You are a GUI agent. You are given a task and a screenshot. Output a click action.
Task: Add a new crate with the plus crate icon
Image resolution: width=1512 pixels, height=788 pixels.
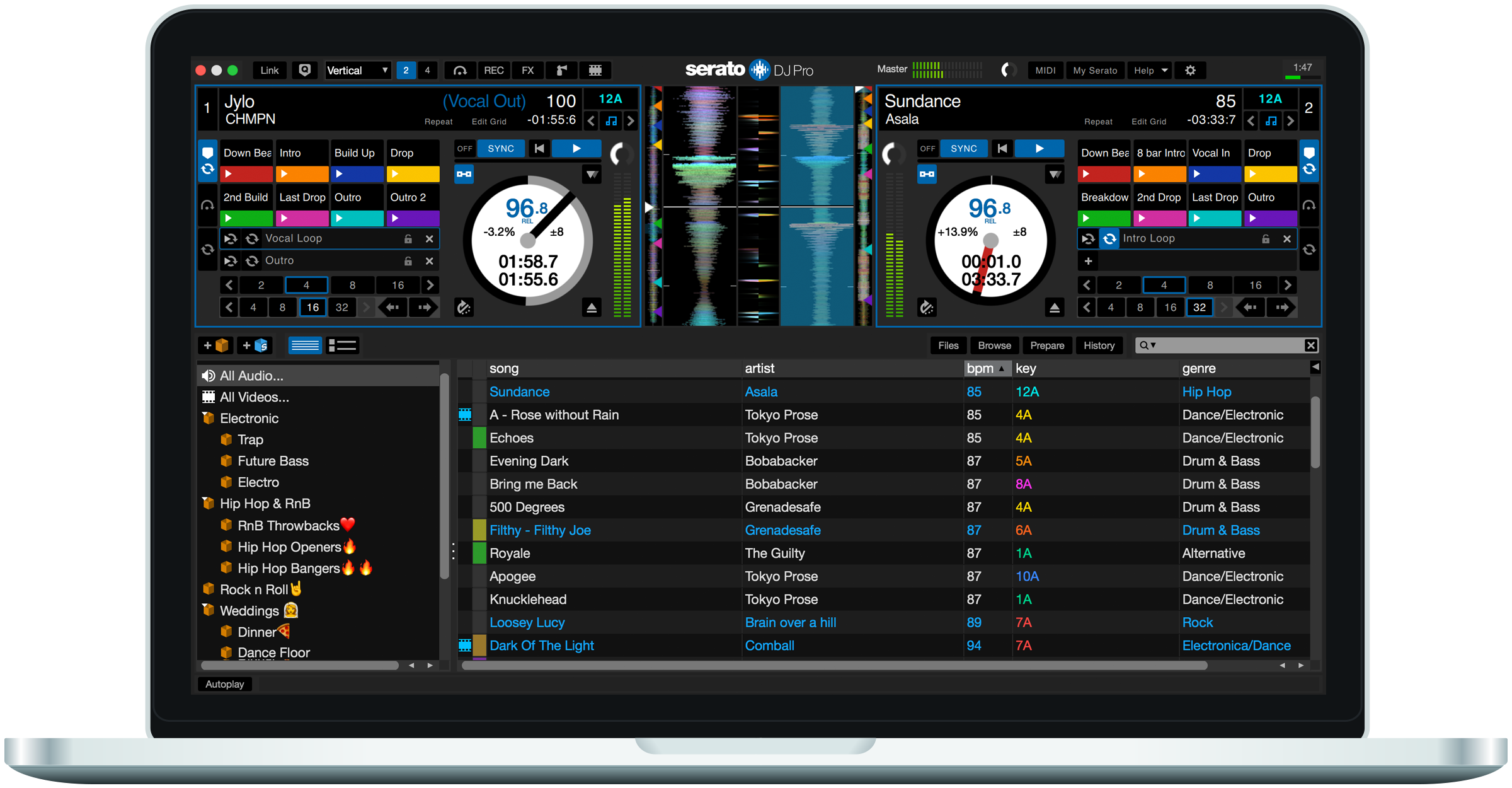tap(215, 345)
